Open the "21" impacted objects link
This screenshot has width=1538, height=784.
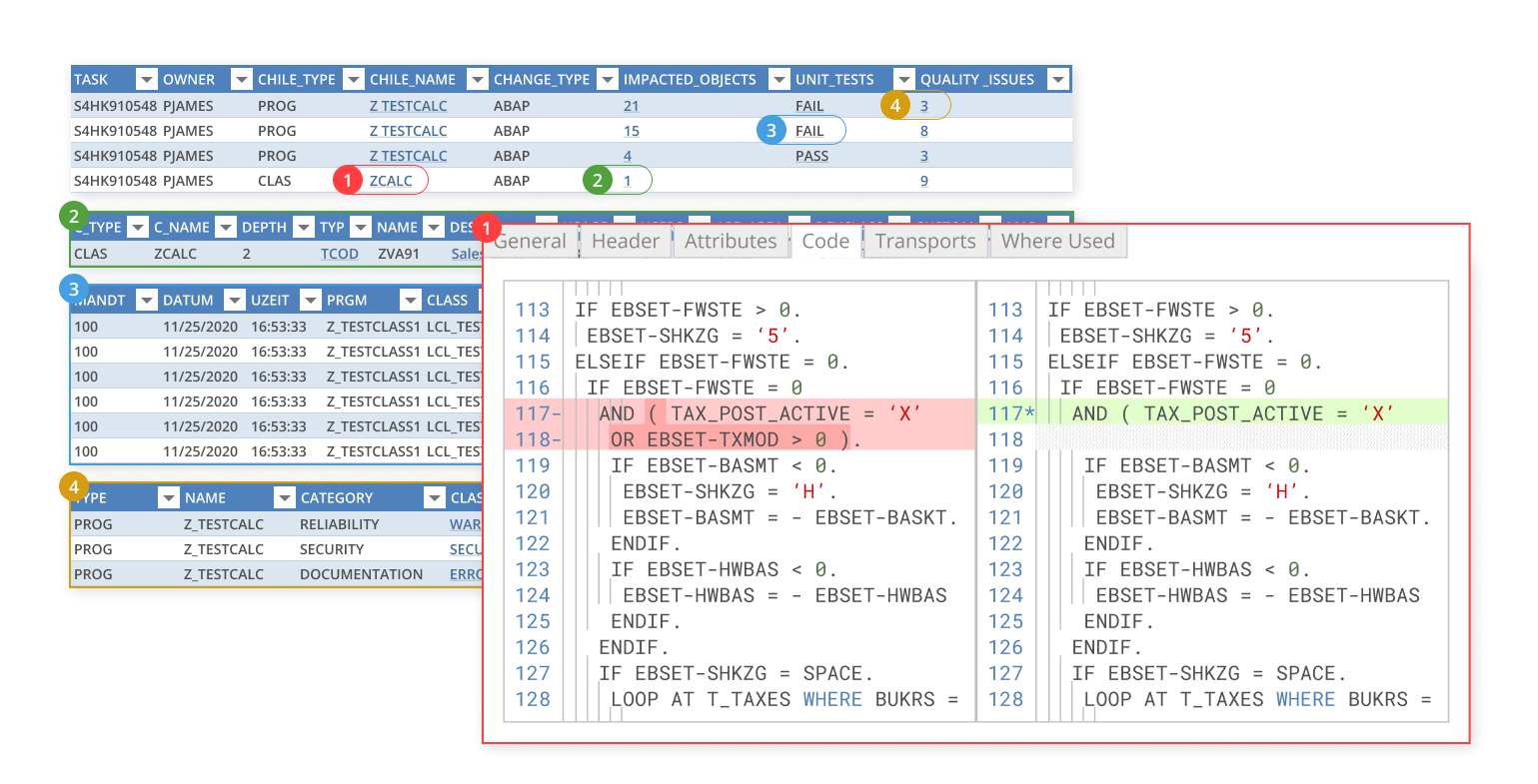click(x=630, y=105)
